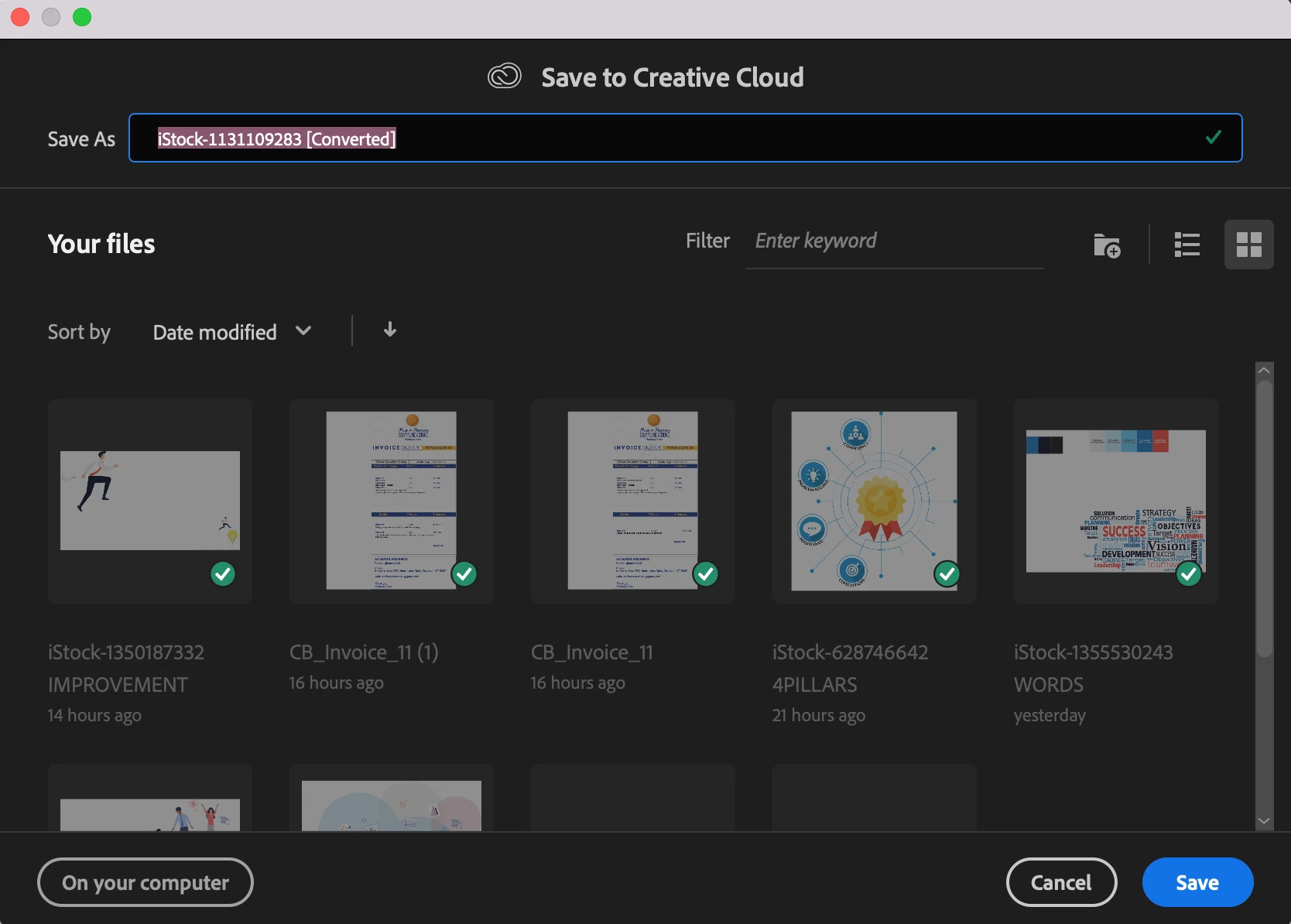Select the CB_Invoice_11 file thumbnail
This screenshot has width=1291, height=924.
(633, 501)
